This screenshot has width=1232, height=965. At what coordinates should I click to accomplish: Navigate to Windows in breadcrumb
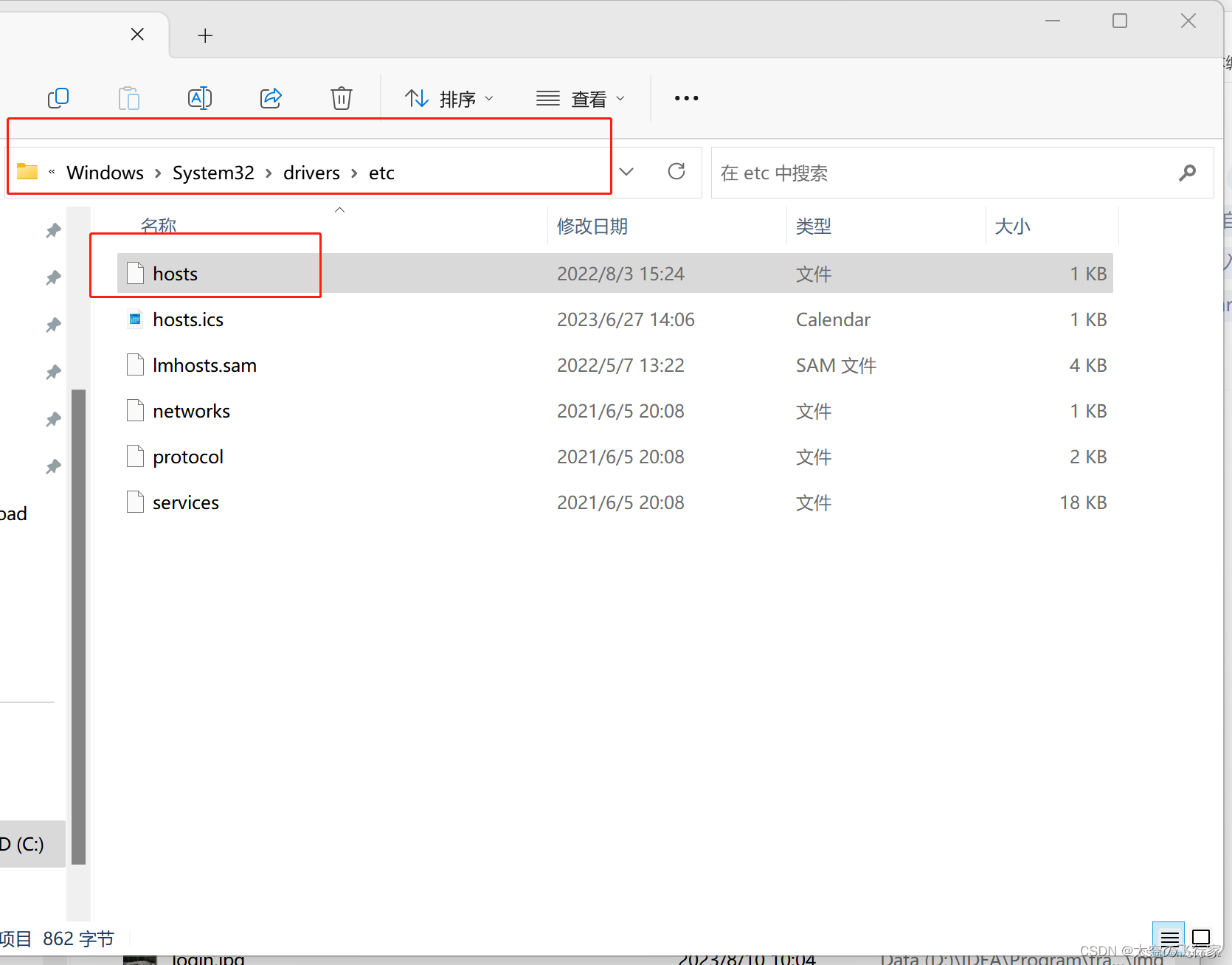coord(105,173)
